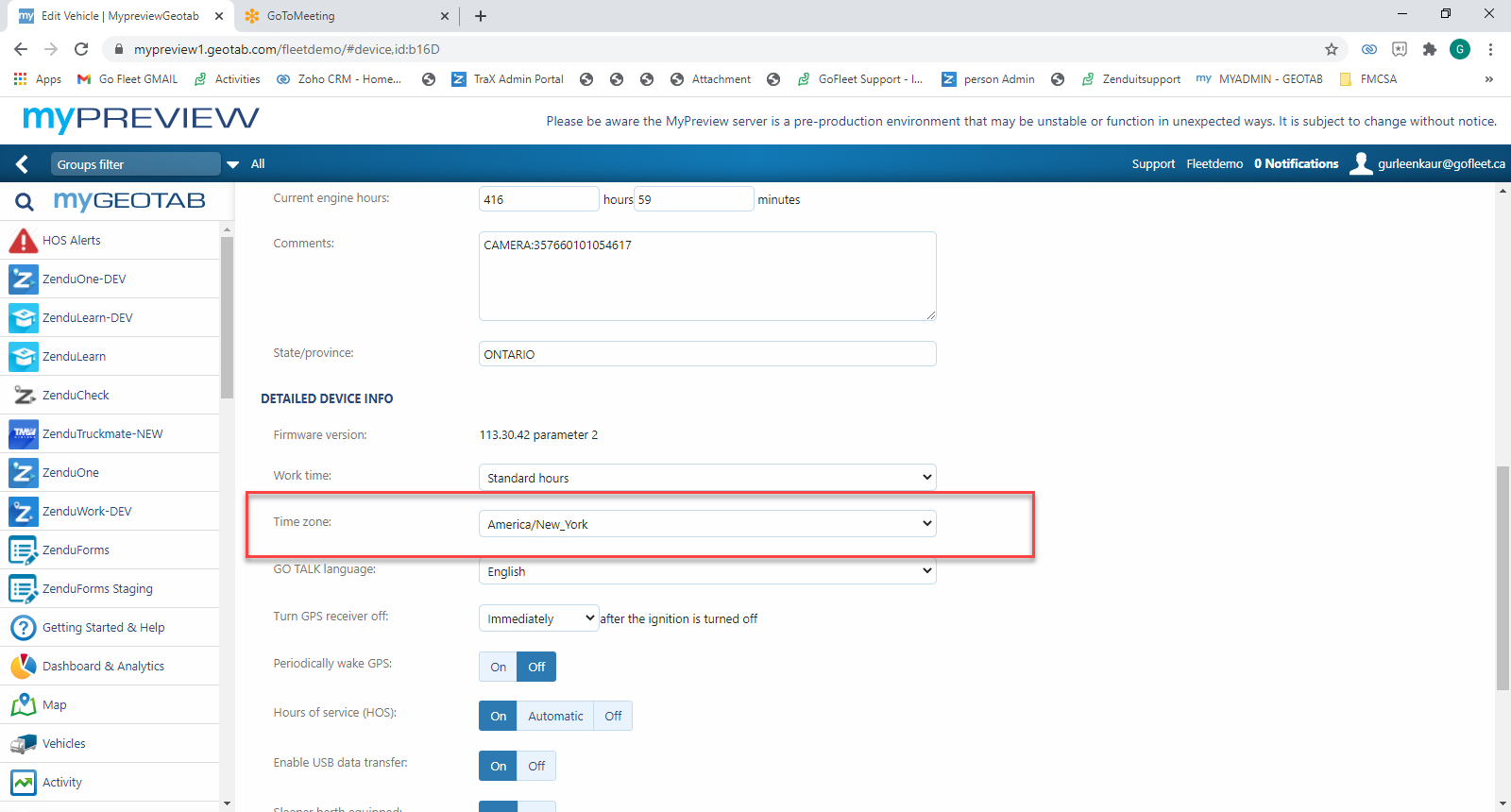Image resolution: width=1511 pixels, height=812 pixels.
Task: Click the Current engine hours field
Action: (539, 199)
